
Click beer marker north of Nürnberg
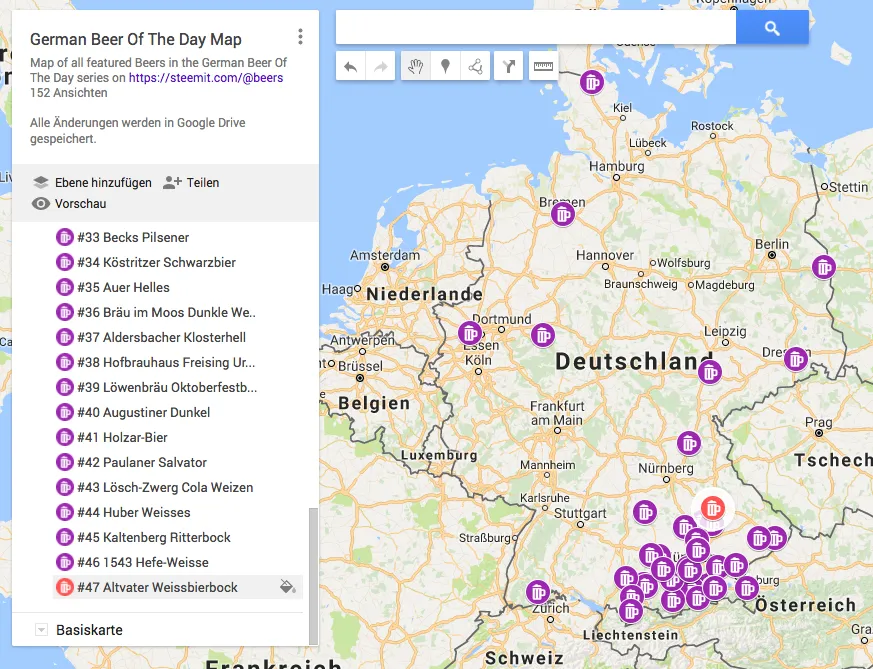coord(689,444)
